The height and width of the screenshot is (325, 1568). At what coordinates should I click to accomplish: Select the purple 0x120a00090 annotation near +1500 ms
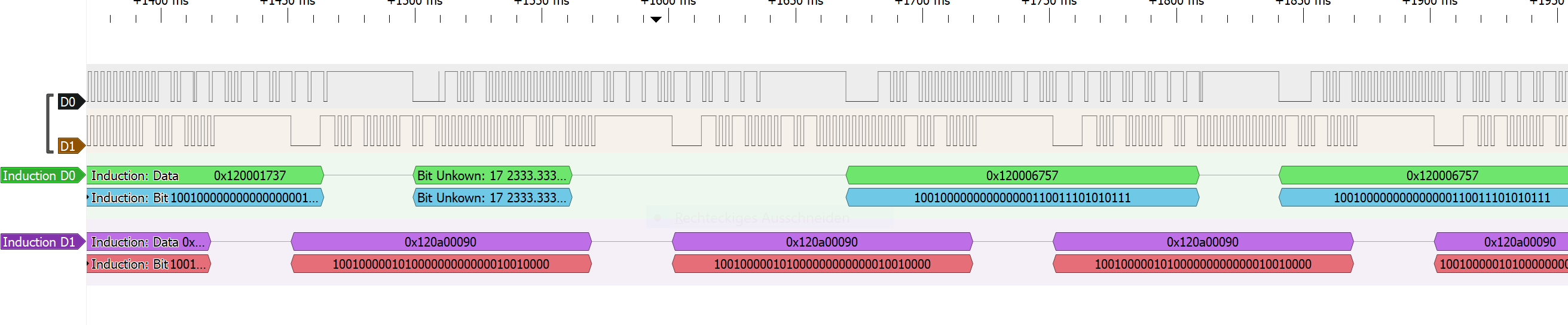[x=441, y=242]
